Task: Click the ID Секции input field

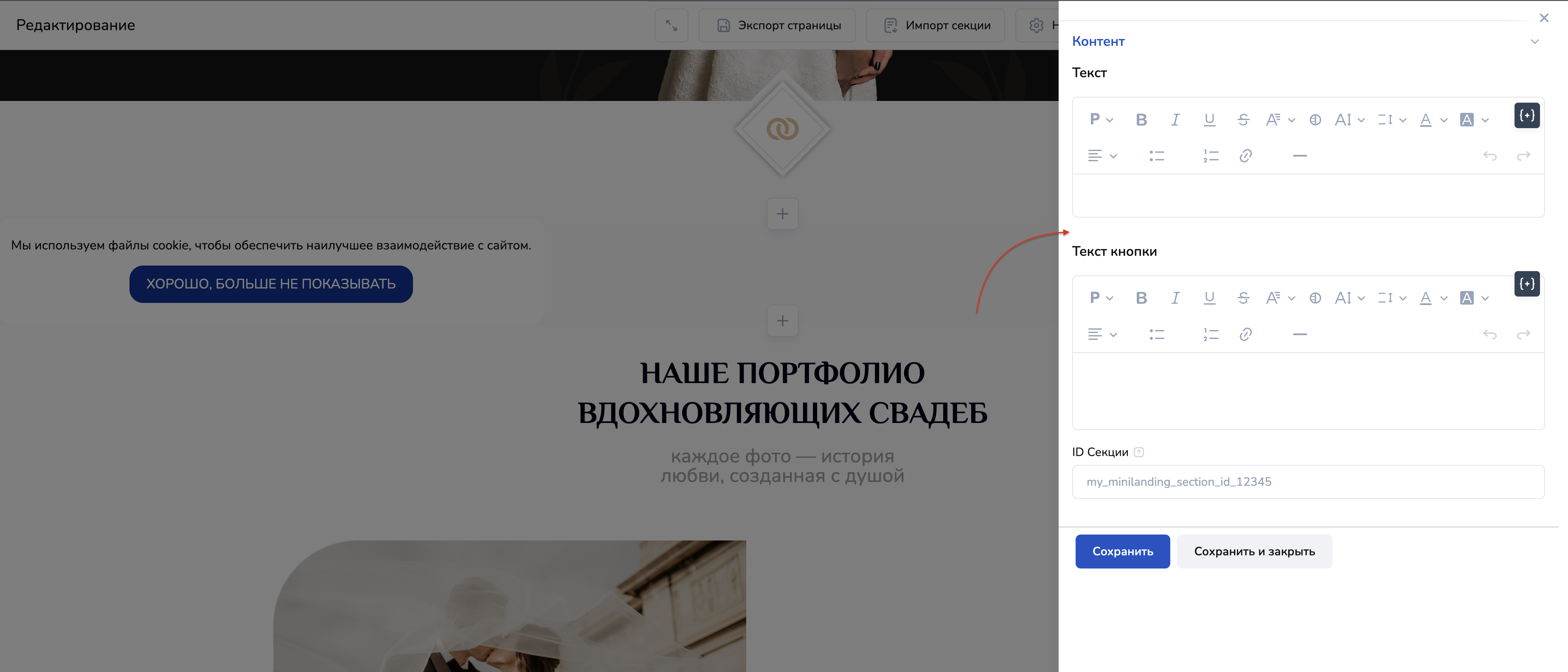Action: coord(1307,482)
